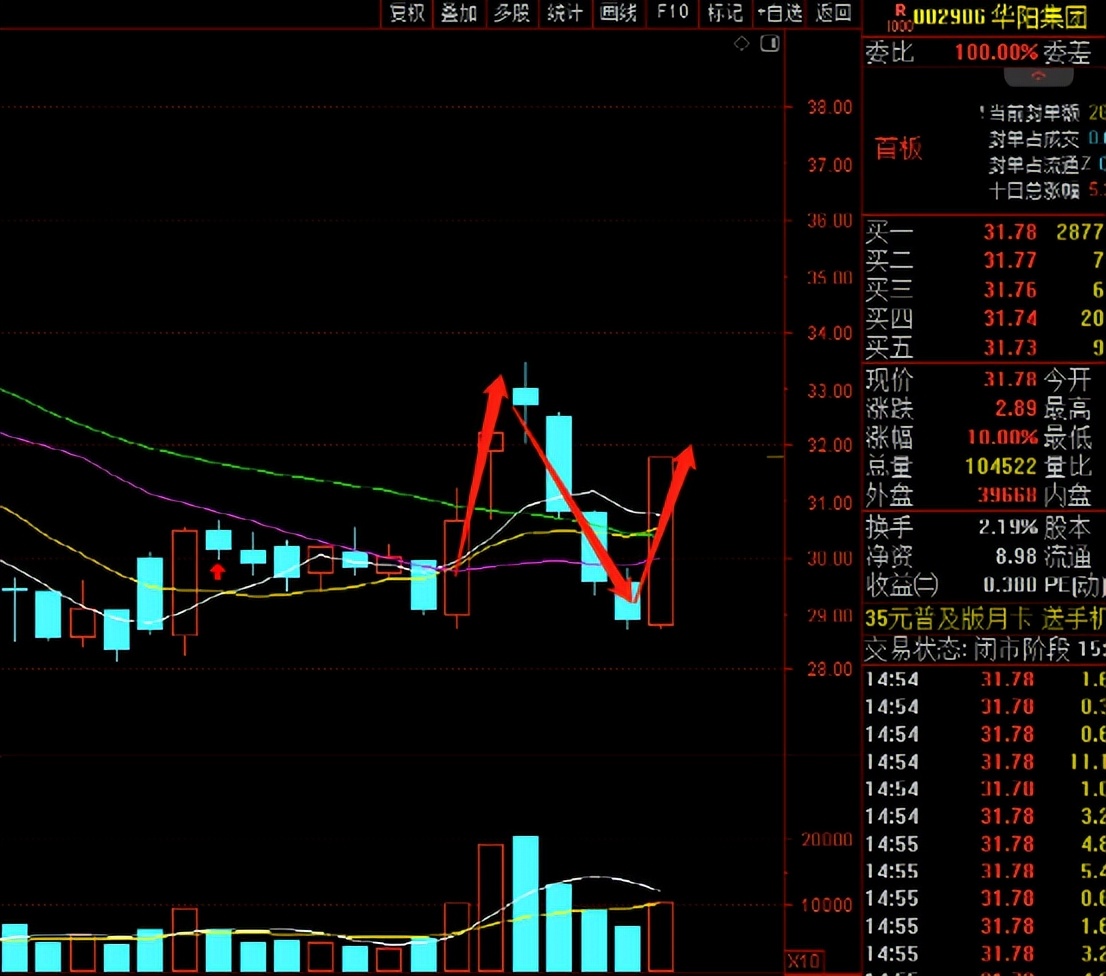1106x976 pixels.
Task: Click the 38.00 price axis label
Action: point(830,108)
